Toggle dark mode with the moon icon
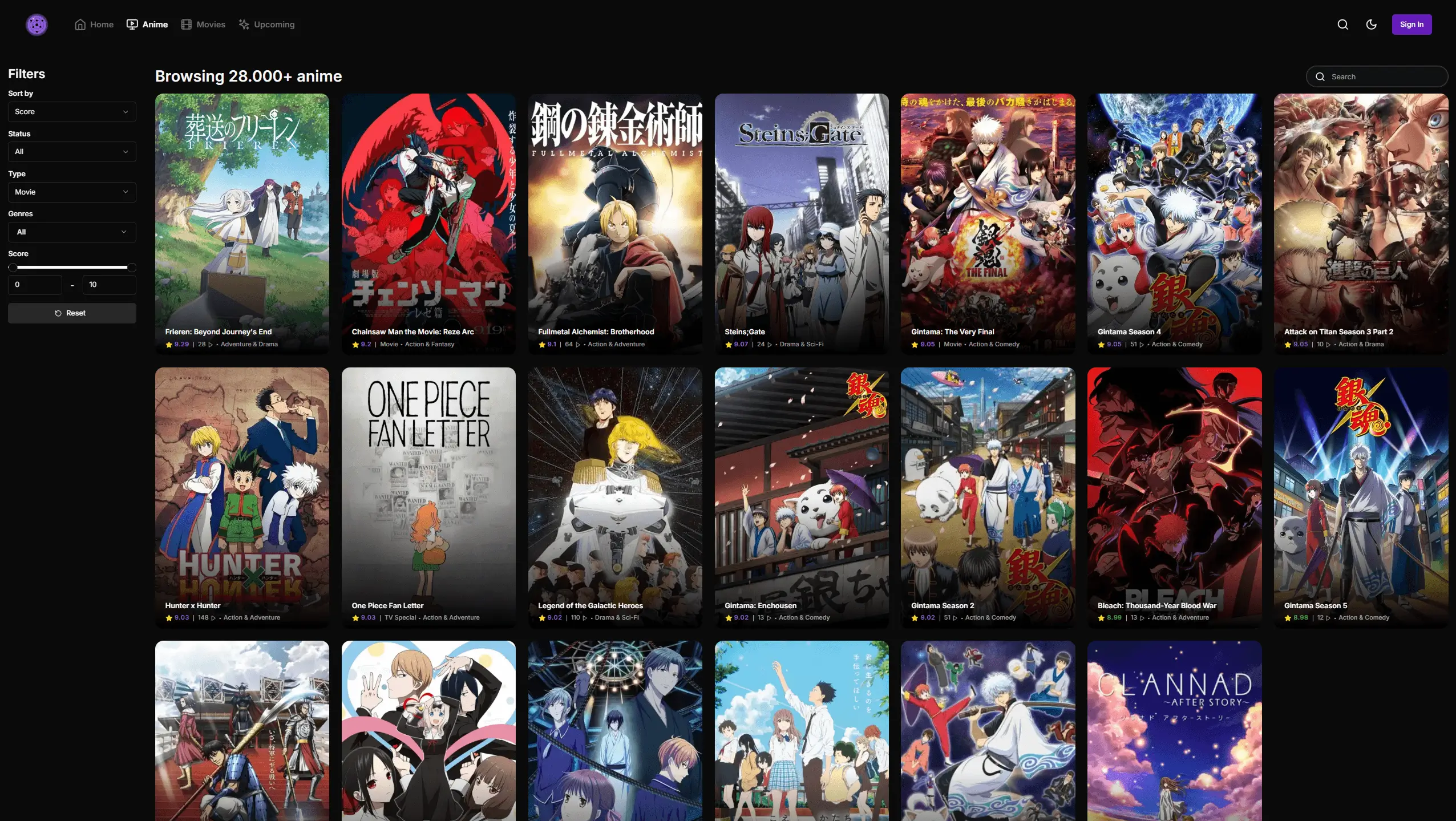The width and height of the screenshot is (1456, 821). (x=1372, y=24)
